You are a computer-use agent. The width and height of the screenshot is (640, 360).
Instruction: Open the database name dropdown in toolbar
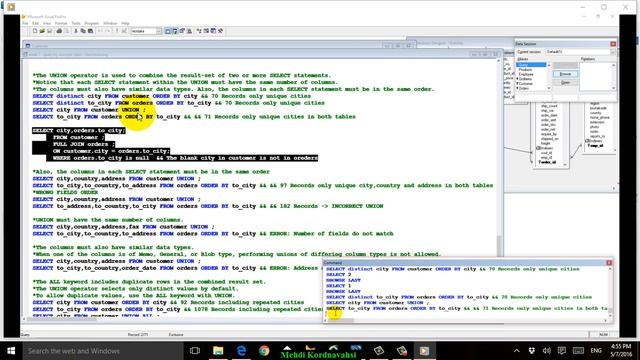[x=159, y=31]
